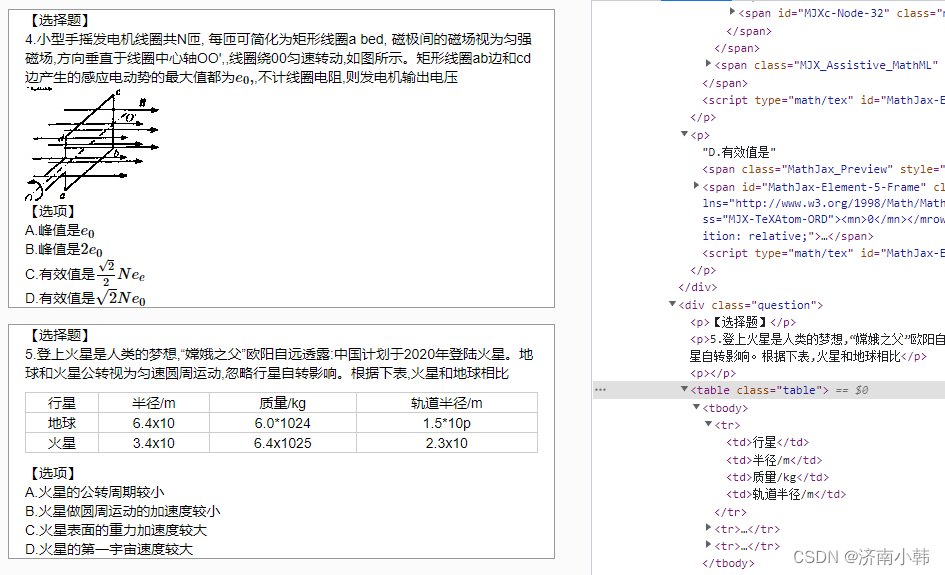This screenshot has width=945, height=575.
Task: Click the 6.0*1024 mass cell
Action: pyautogui.click(x=283, y=423)
